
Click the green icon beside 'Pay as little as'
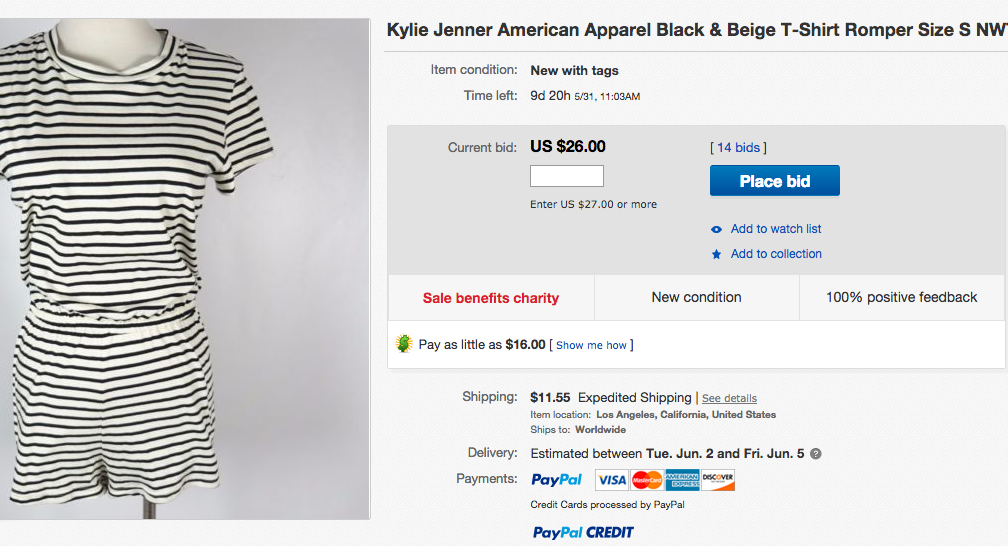pyautogui.click(x=404, y=344)
